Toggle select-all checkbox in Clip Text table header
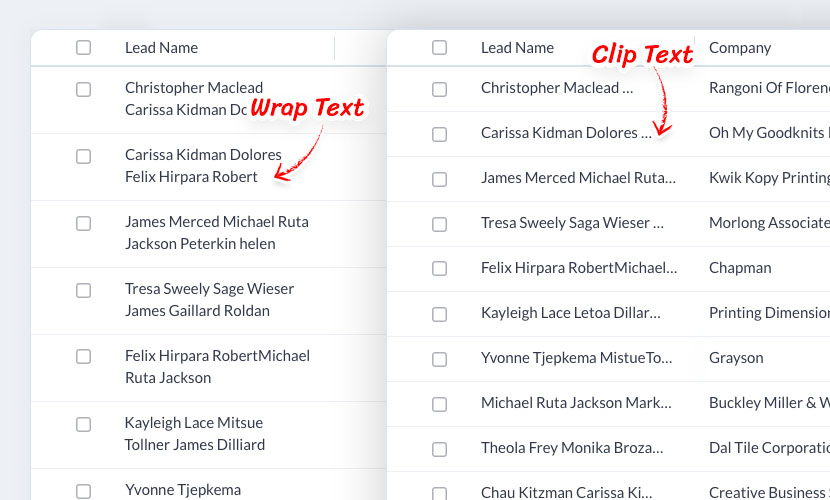This screenshot has width=830, height=500. point(439,48)
